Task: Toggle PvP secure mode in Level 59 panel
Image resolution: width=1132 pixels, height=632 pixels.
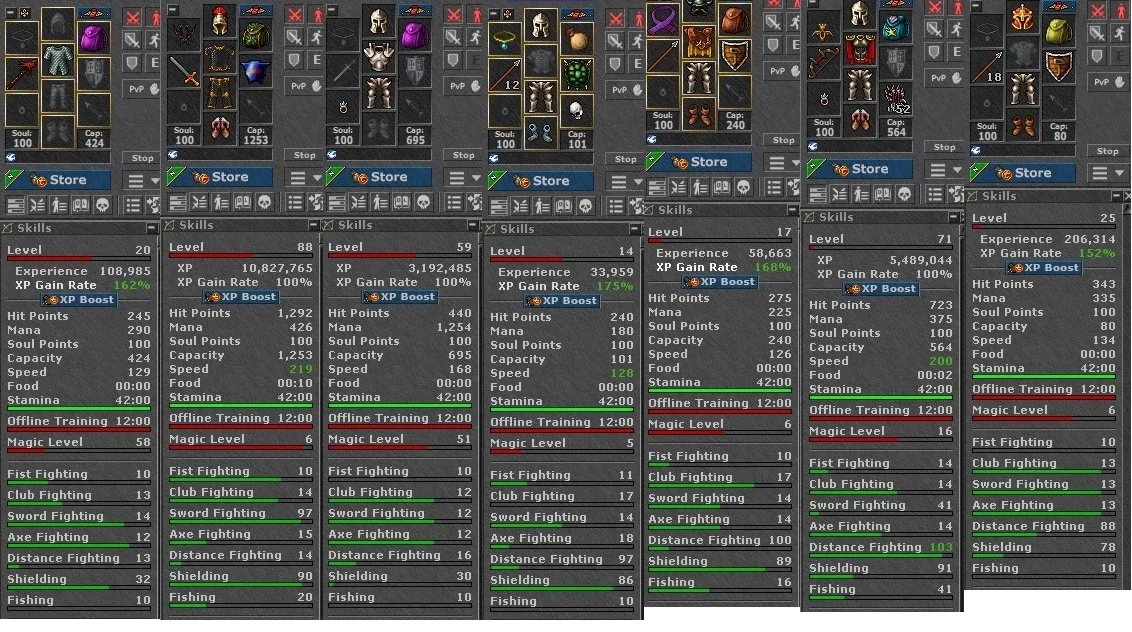Action: point(465,86)
